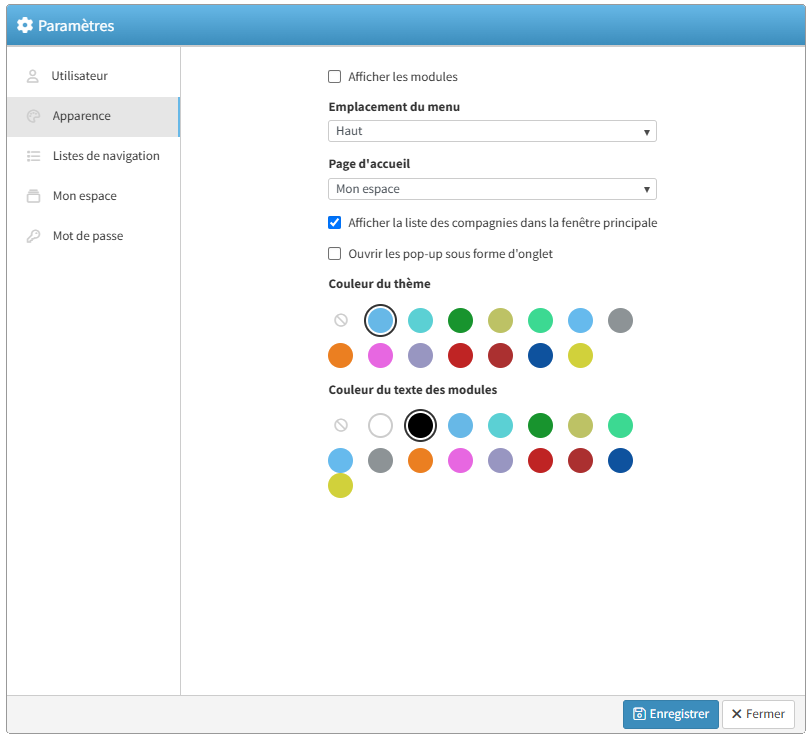Select the gray theme color

click(620, 321)
